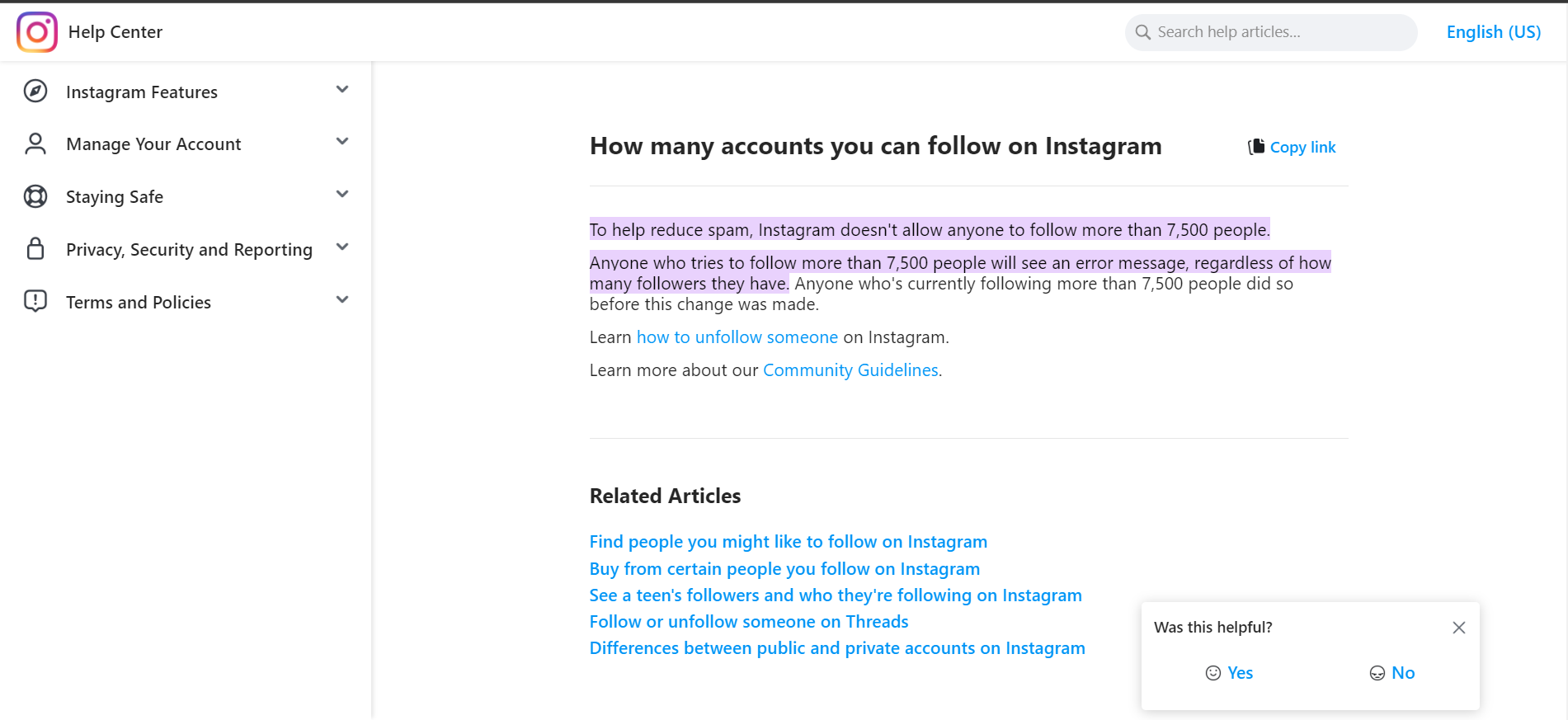This screenshot has width=1568, height=720.
Task: Expand the Manage Your Account chevron
Action: click(342, 142)
